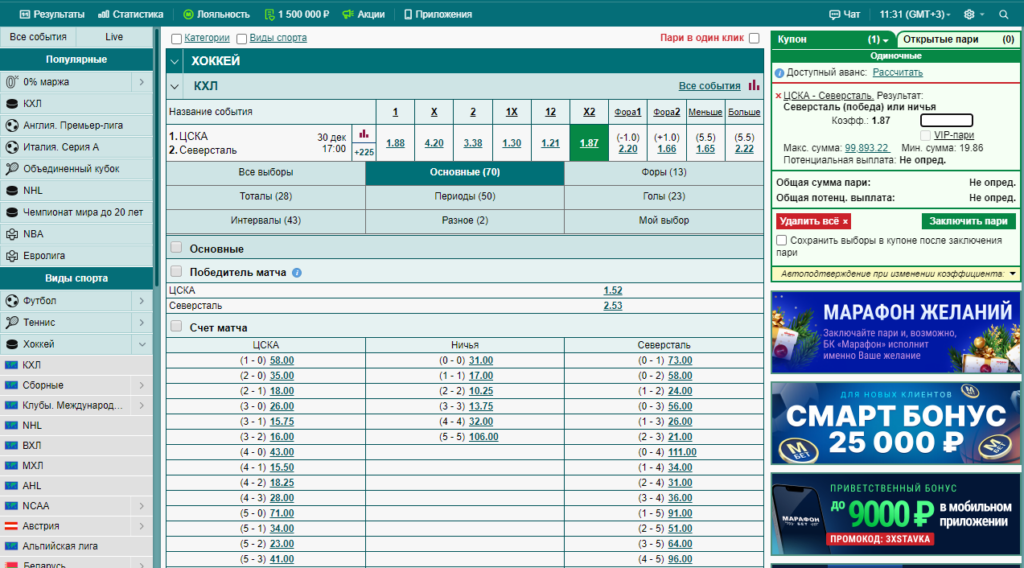
Task: Open Австрия flag item
Action: (76, 526)
